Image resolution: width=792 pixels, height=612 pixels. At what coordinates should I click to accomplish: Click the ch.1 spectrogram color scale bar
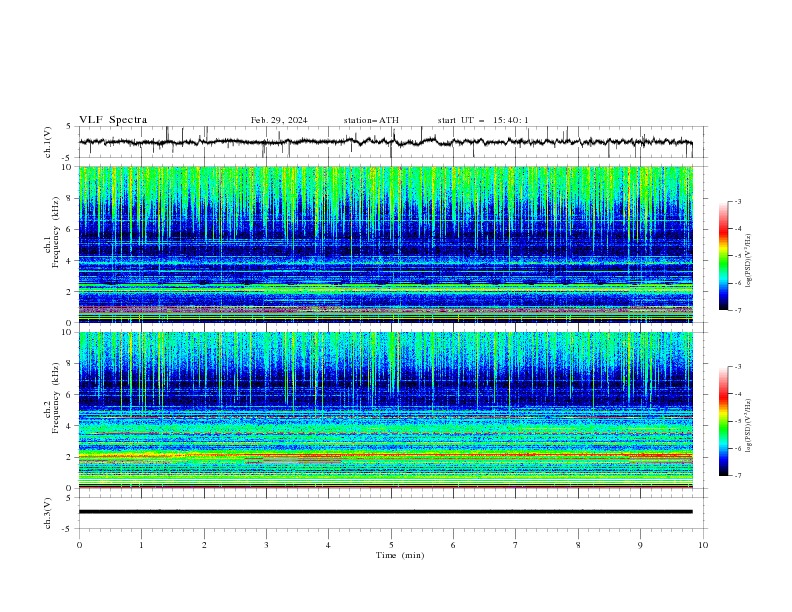click(723, 256)
